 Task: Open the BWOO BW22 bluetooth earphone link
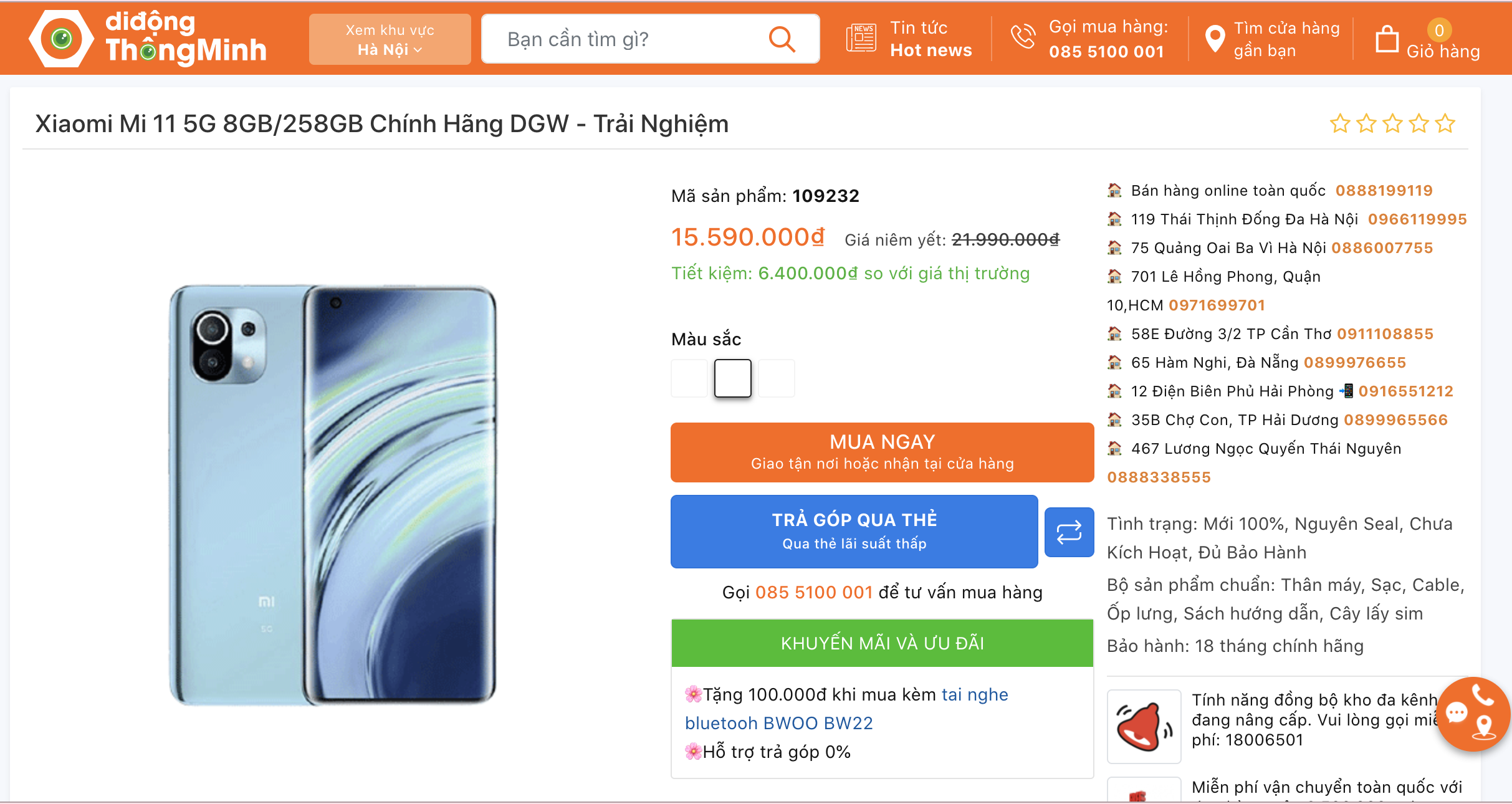(779, 723)
